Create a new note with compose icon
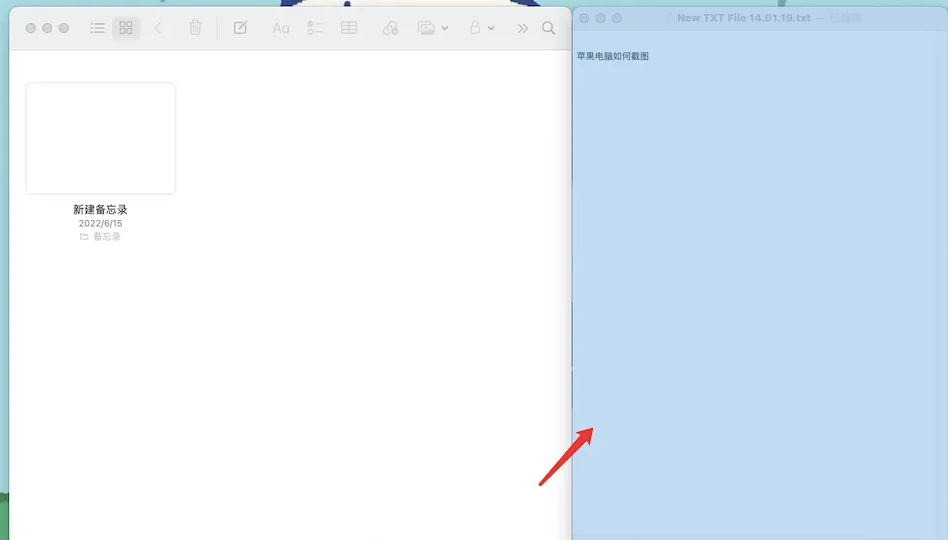The image size is (948, 540). coord(240,28)
